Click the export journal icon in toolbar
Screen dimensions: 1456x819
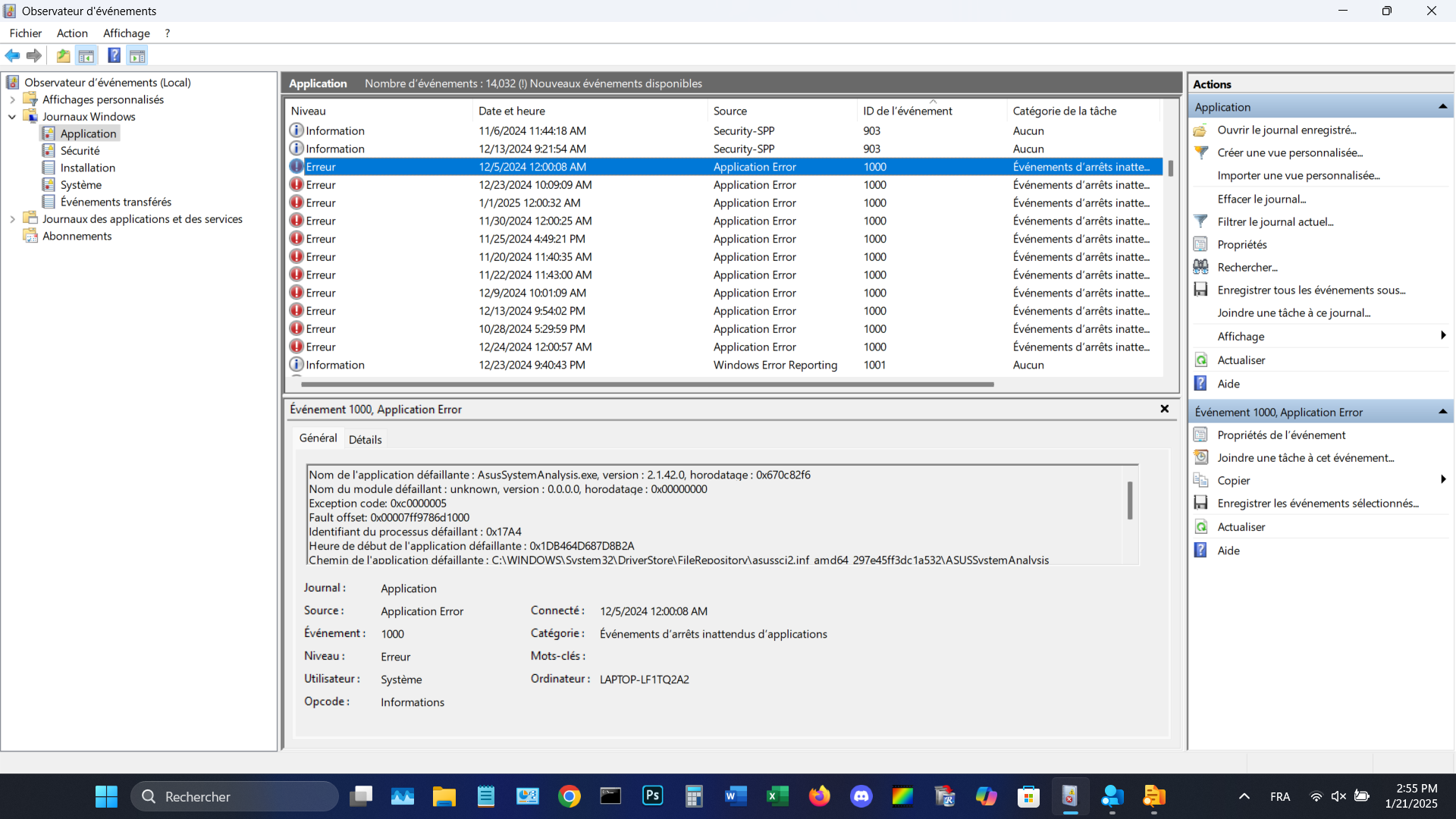point(63,55)
